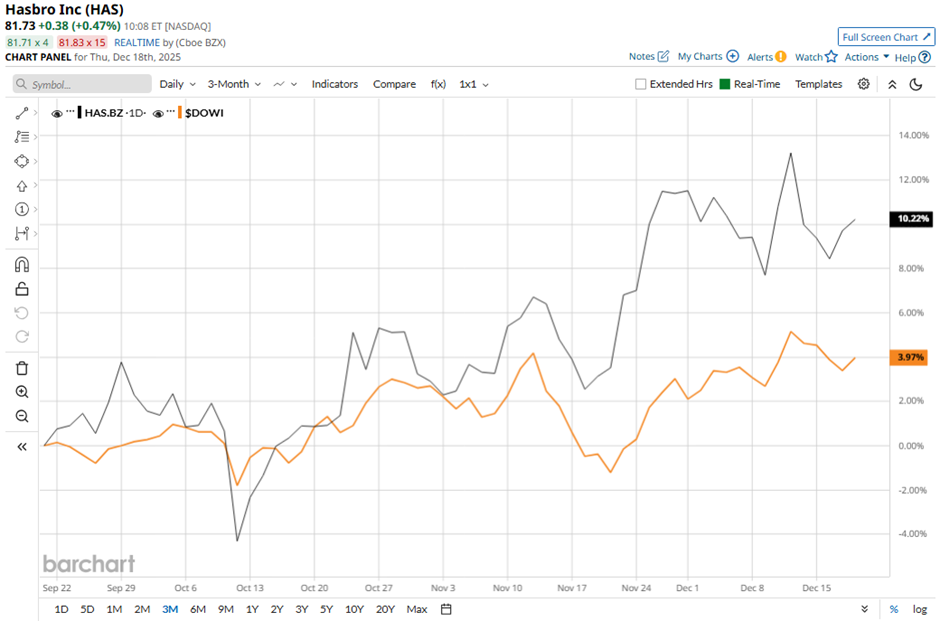Click the My Charts link

point(700,56)
